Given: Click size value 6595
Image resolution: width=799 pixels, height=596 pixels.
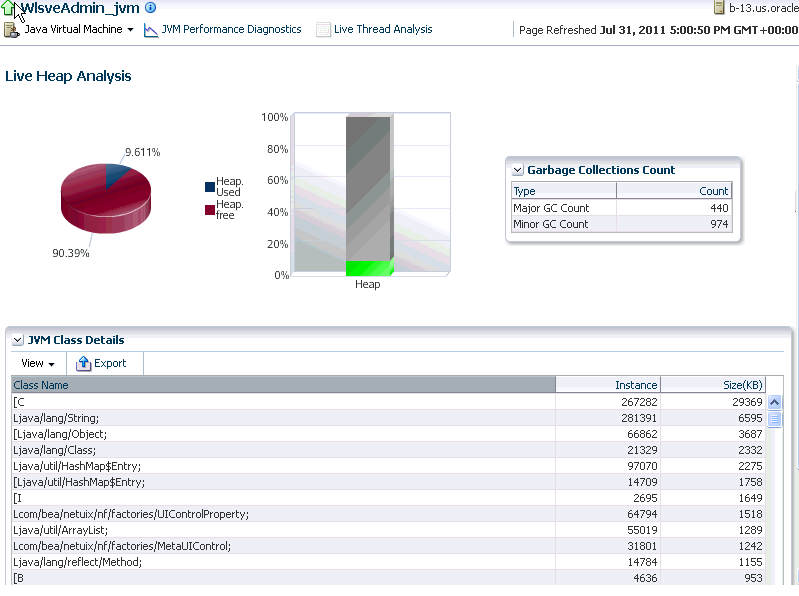Looking at the screenshot, I should coord(750,418).
